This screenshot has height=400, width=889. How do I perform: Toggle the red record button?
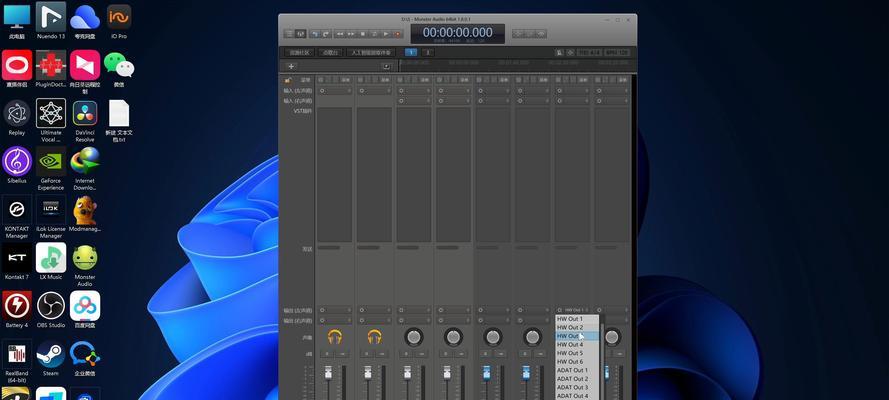[397, 34]
